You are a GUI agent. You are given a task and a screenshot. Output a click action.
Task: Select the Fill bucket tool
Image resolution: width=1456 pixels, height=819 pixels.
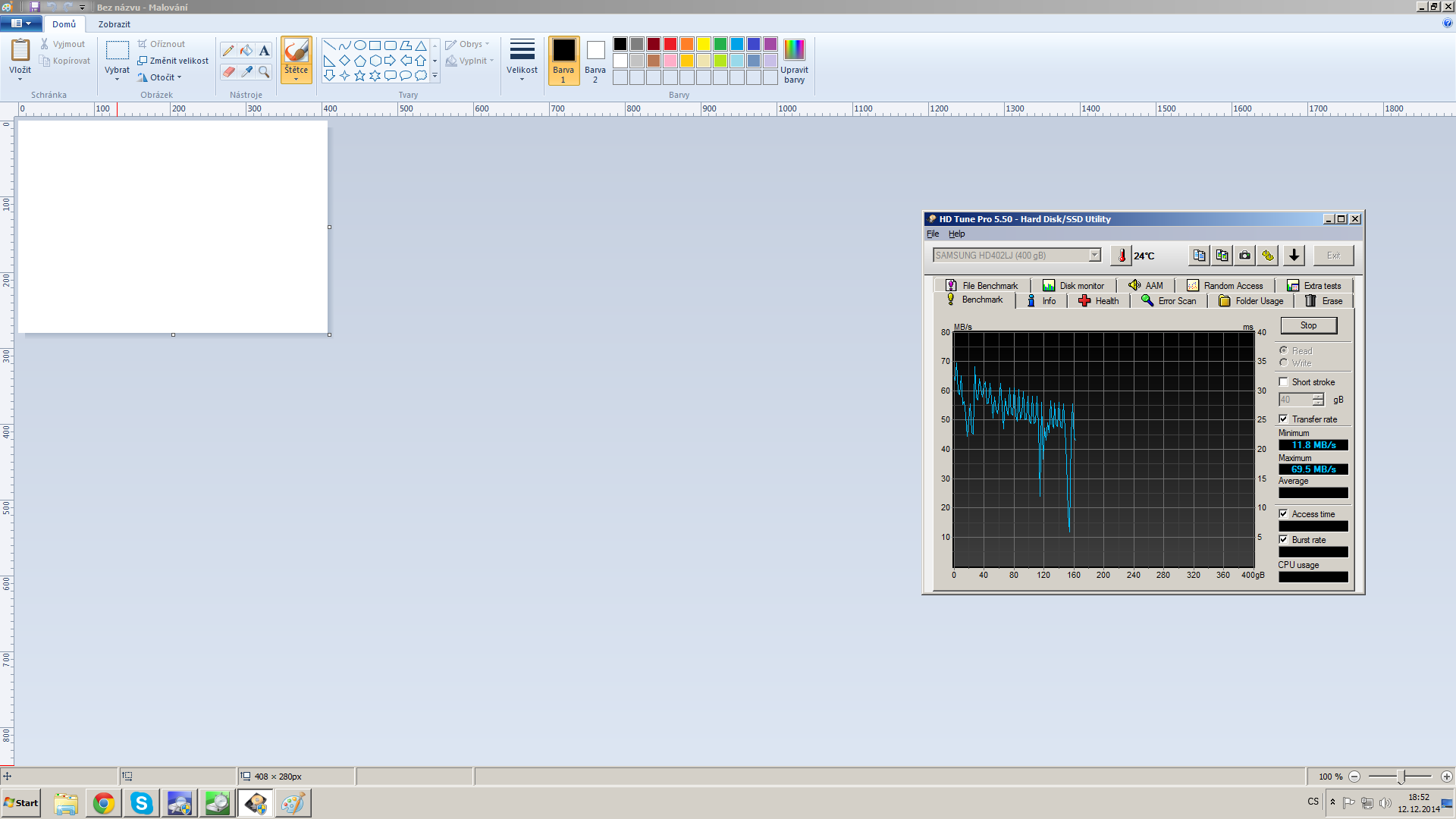coord(246,51)
